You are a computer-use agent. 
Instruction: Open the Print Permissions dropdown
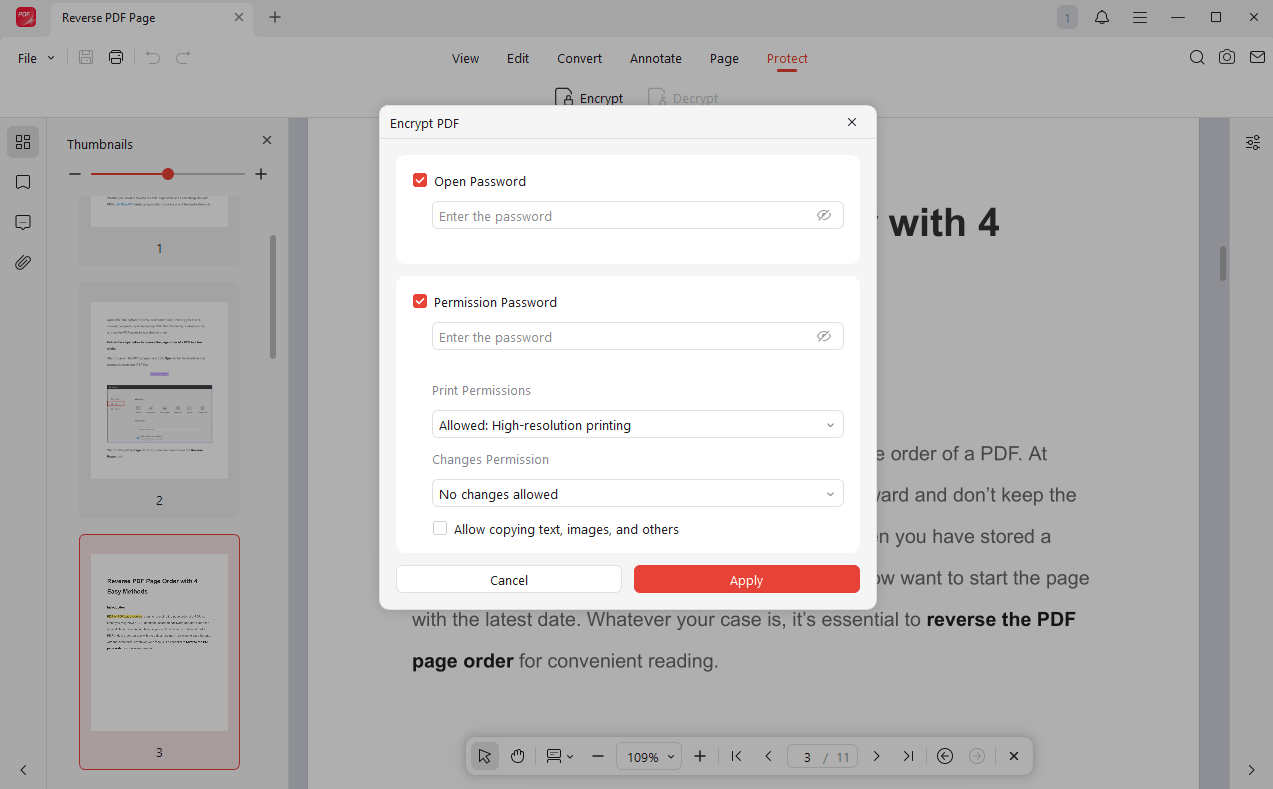point(638,425)
